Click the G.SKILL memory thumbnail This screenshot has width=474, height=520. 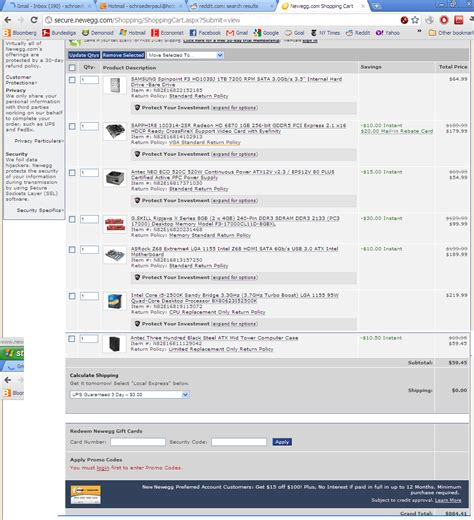coord(115,224)
